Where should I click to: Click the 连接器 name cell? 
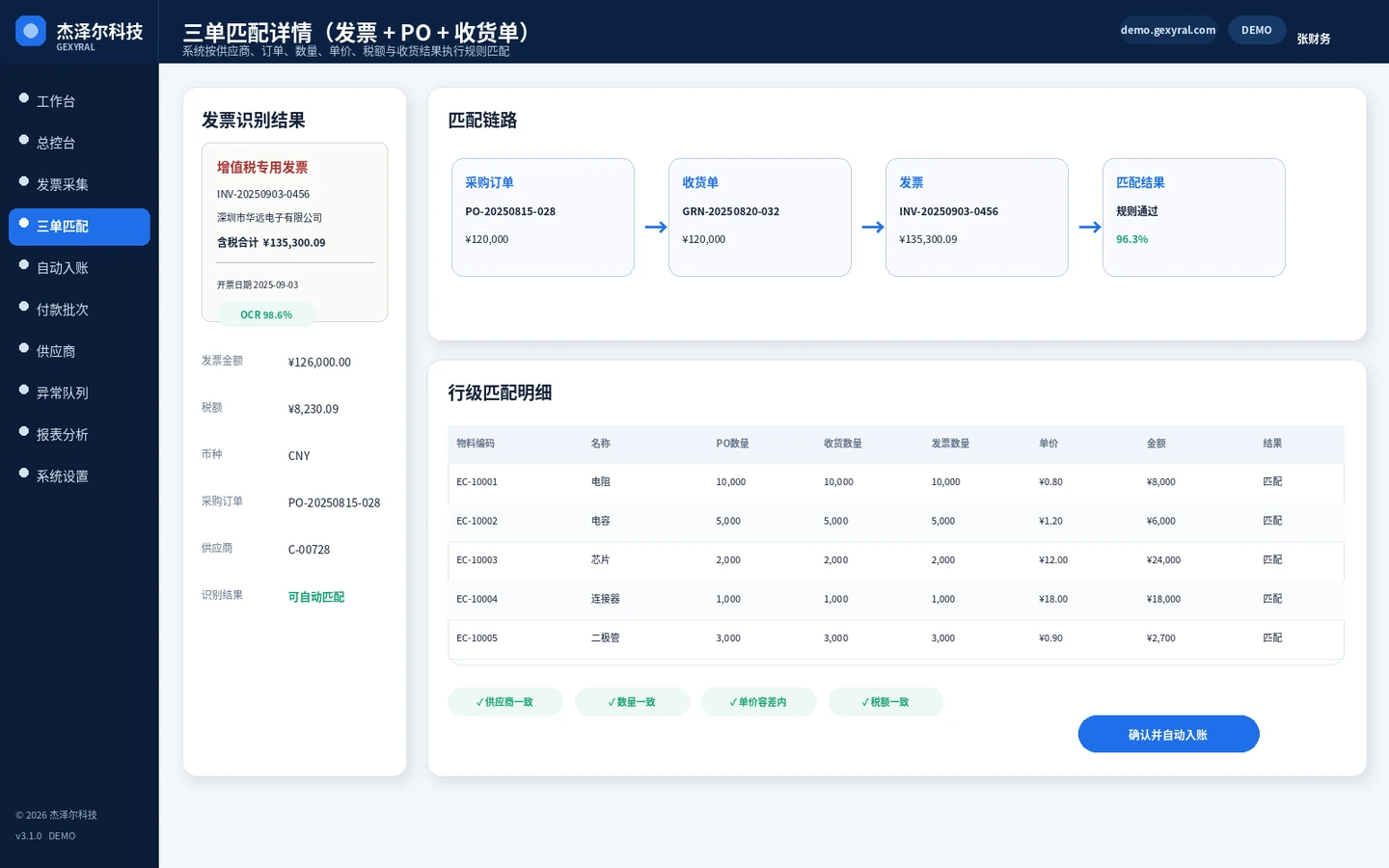click(606, 599)
